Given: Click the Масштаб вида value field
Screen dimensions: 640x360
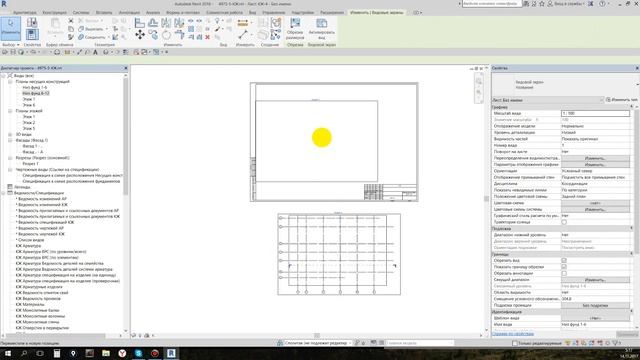Looking at the screenshot, I should pos(596,113).
